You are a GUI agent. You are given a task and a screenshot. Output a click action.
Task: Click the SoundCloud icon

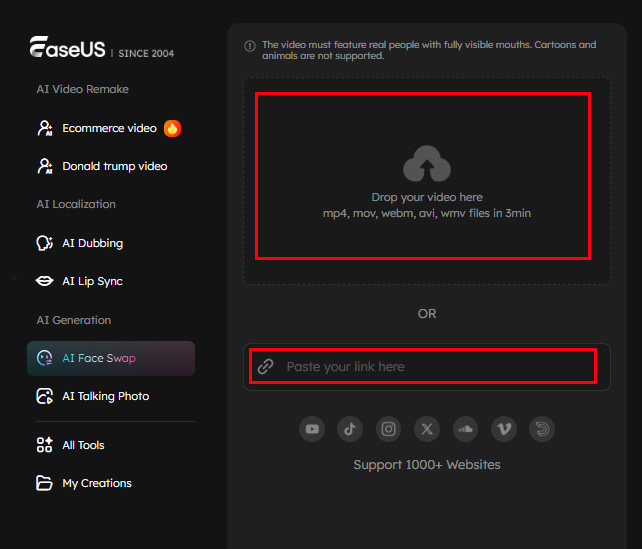(466, 429)
